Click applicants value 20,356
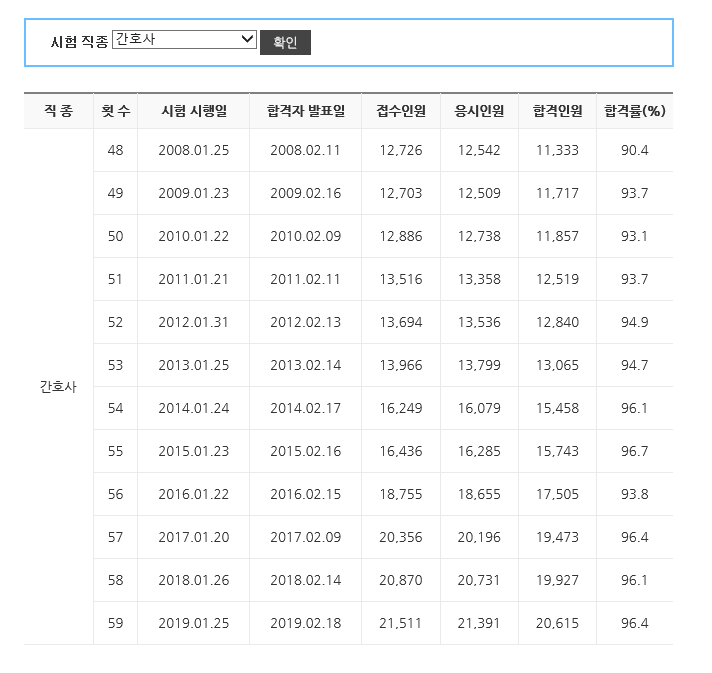This screenshot has height=673, width=712. click(401, 537)
